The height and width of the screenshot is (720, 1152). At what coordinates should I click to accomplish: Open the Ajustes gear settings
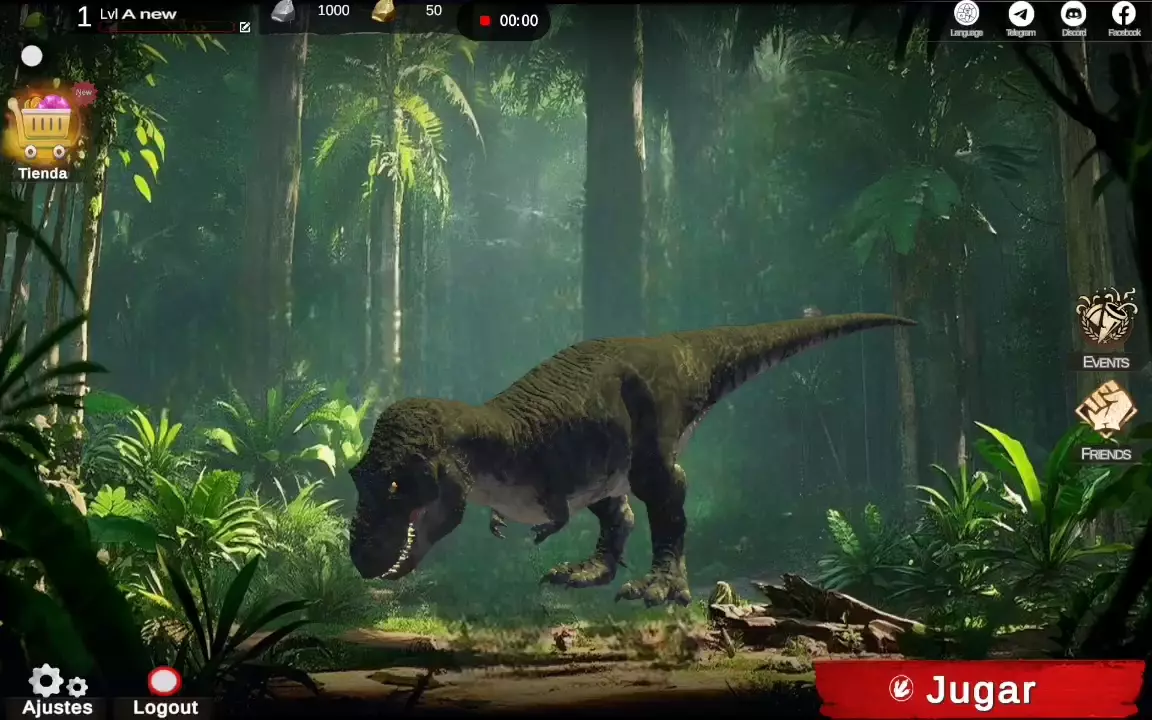tap(57, 683)
